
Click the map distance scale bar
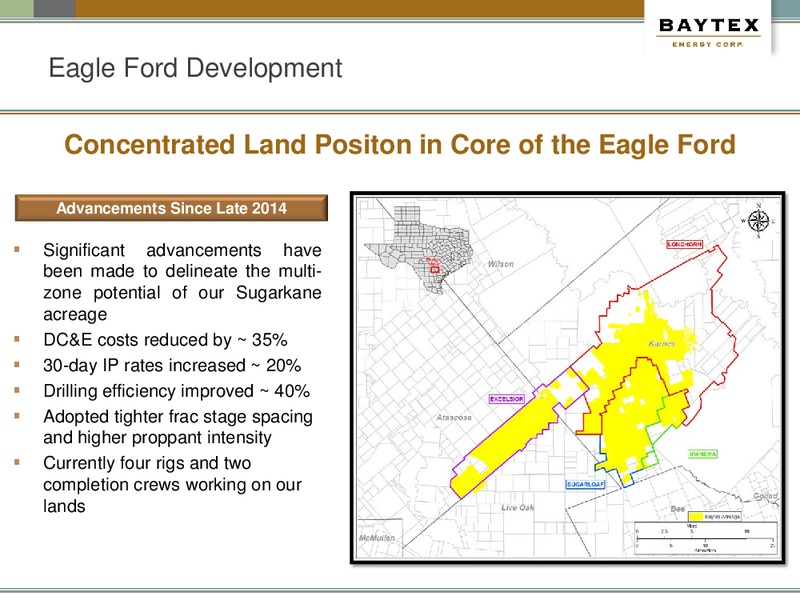coord(706,538)
